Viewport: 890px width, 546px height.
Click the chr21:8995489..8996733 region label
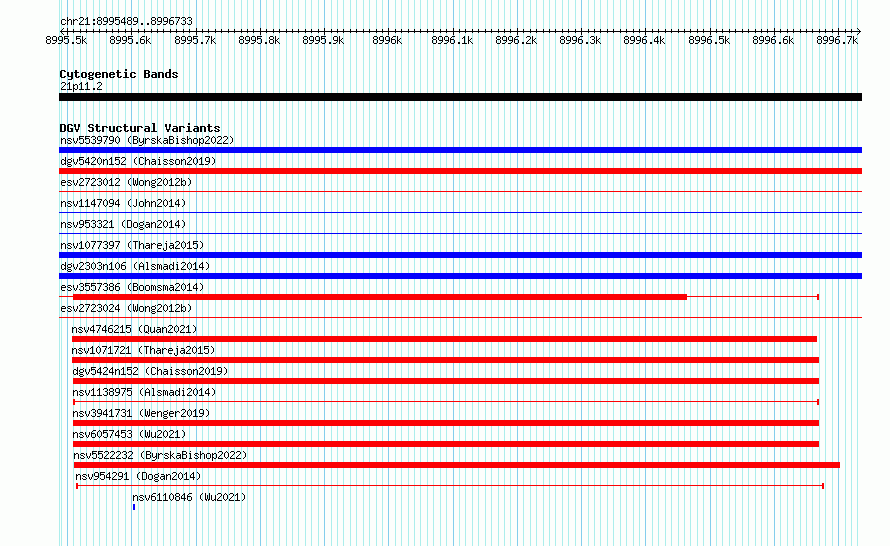pos(126,22)
